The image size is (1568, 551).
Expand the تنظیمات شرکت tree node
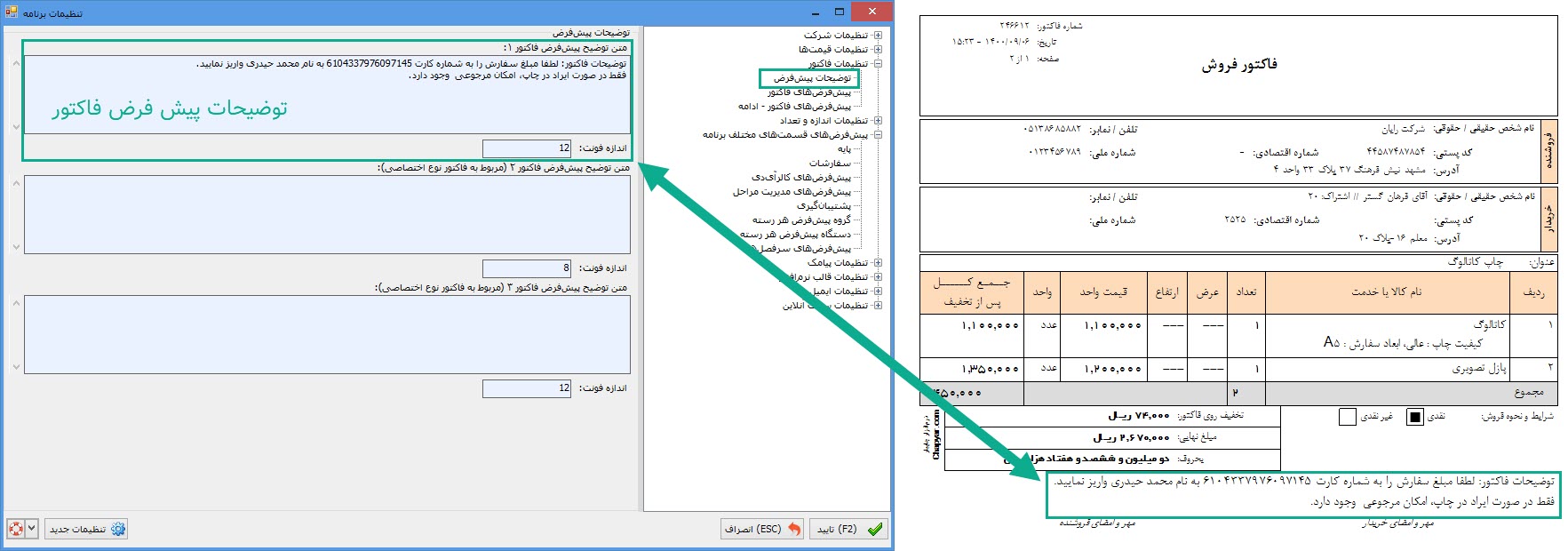tap(878, 36)
